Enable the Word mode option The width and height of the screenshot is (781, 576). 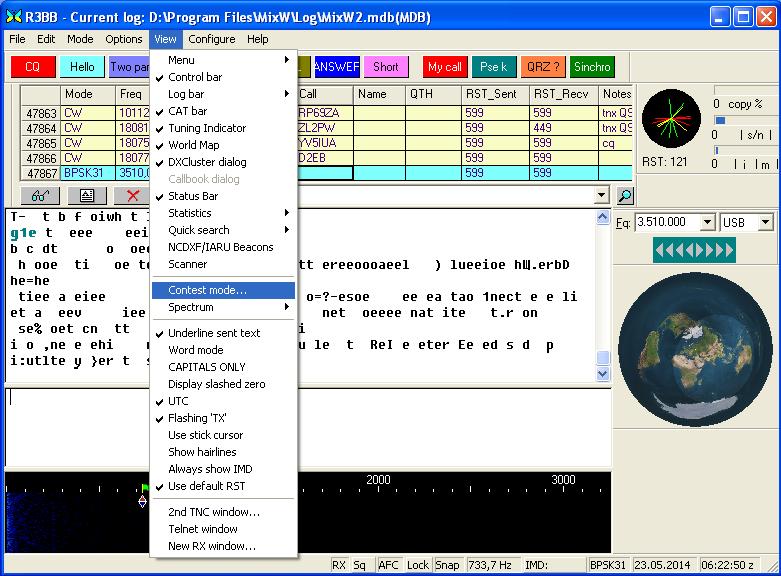point(195,350)
